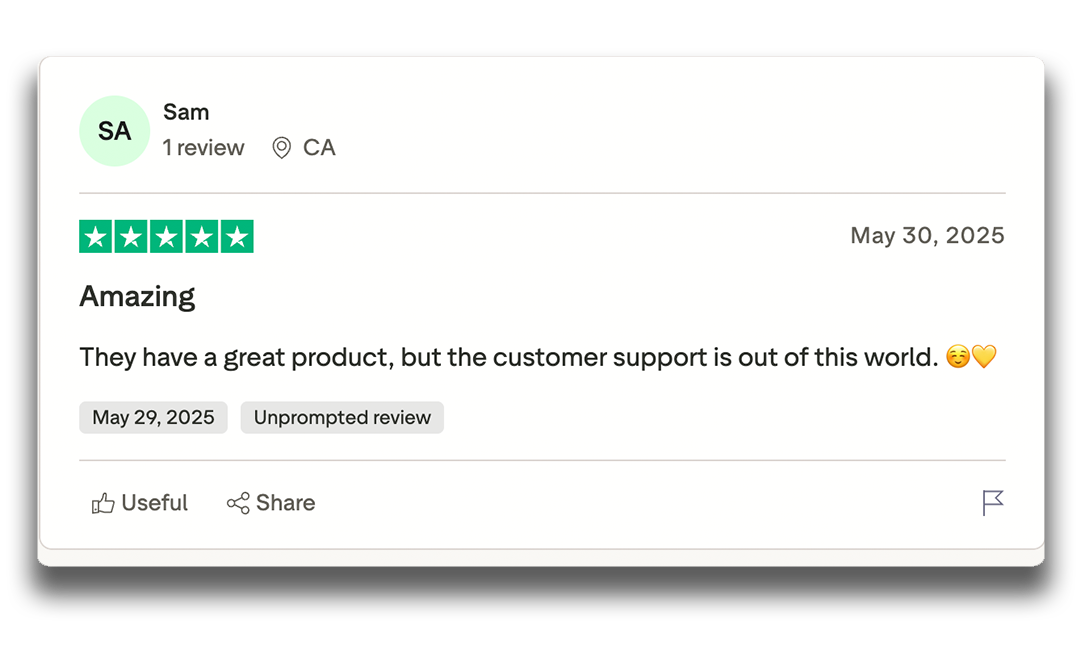Flag this review using the flag icon
Viewport: 1080px width, 645px height.
pos(992,503)
